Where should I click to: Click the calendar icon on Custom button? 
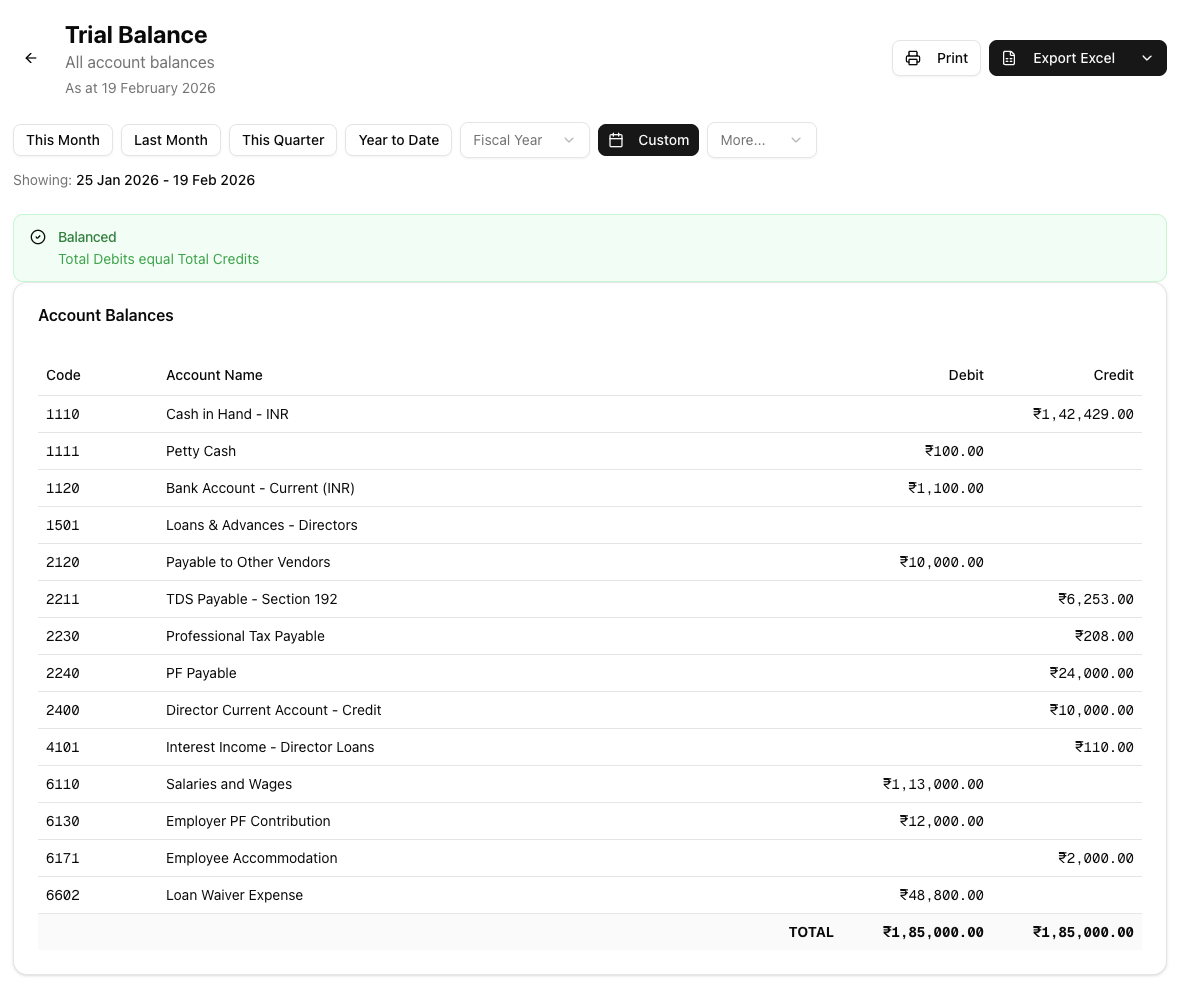[617, 140]
